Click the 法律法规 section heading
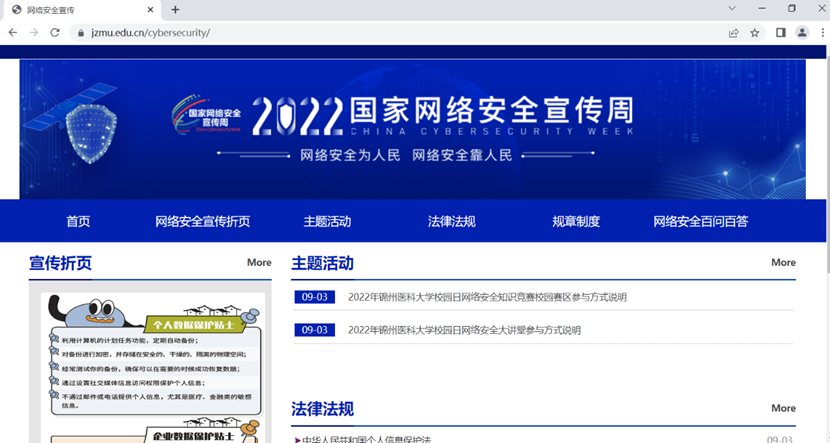The height and width of the screenshot is (443, 830). pyautogui.click(x=322, y=409)
